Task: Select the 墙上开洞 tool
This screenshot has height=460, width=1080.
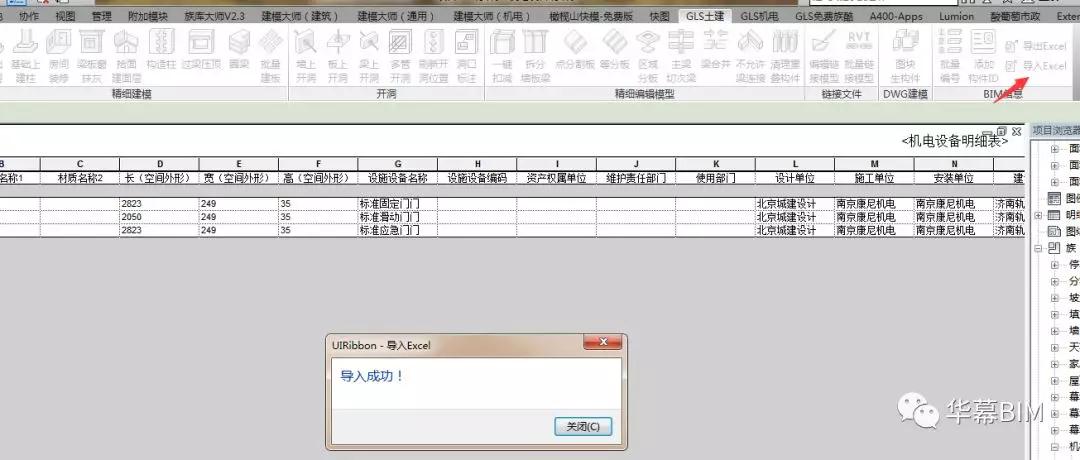Action: point(305,56)
